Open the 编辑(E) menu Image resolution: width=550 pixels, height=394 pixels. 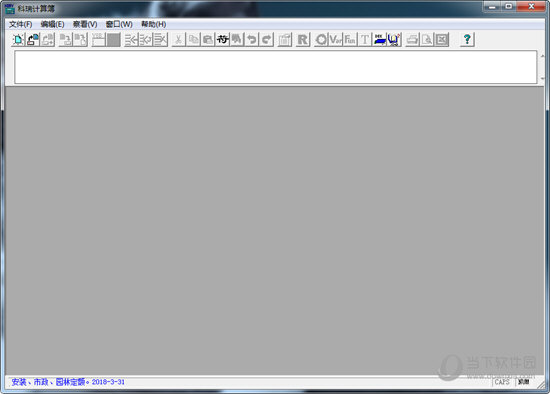(x=53, y=24)
